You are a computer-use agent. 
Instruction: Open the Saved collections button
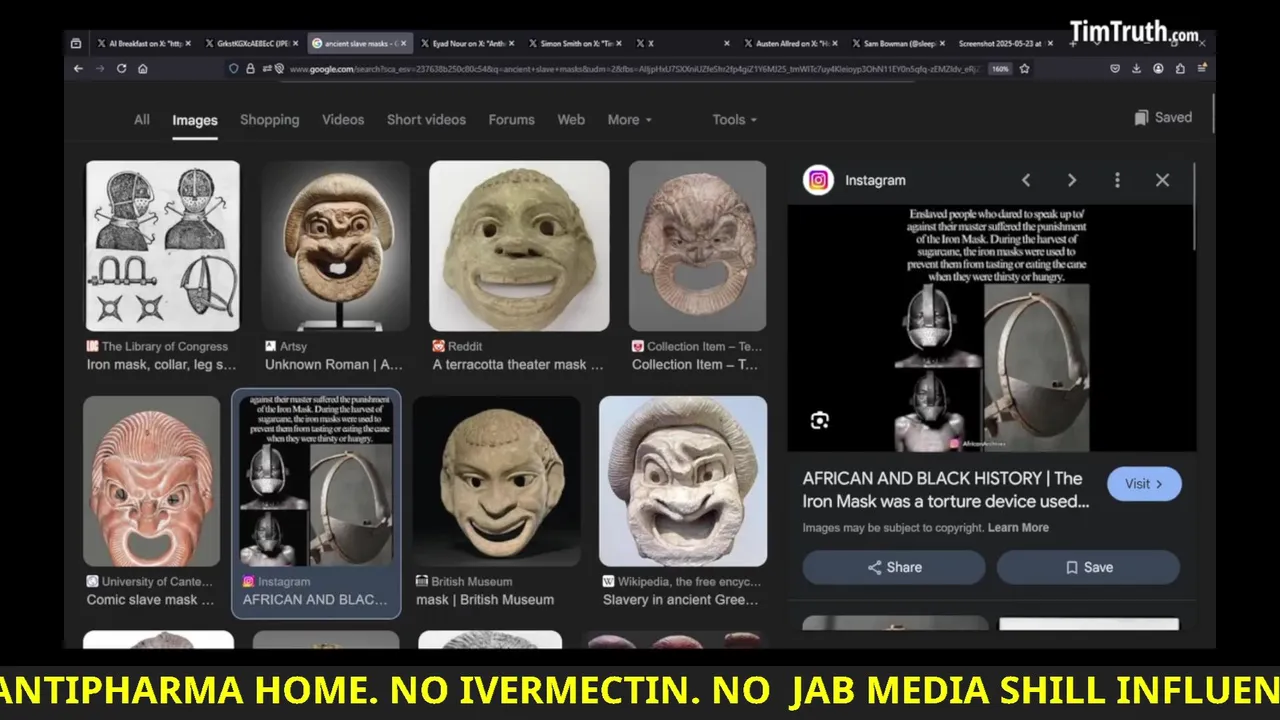1163,117
